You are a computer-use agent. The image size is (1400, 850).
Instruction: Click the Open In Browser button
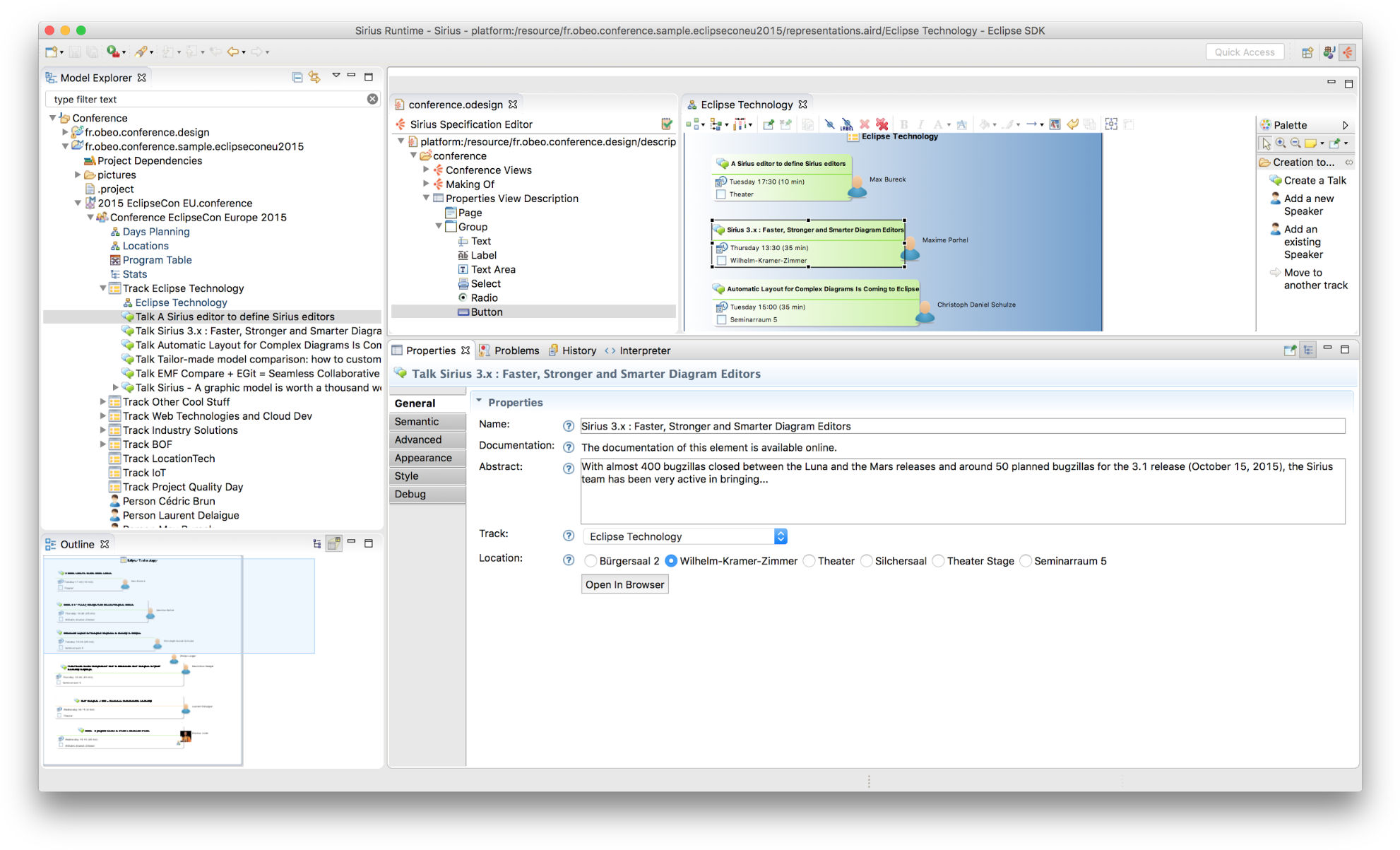click(624, 584)
